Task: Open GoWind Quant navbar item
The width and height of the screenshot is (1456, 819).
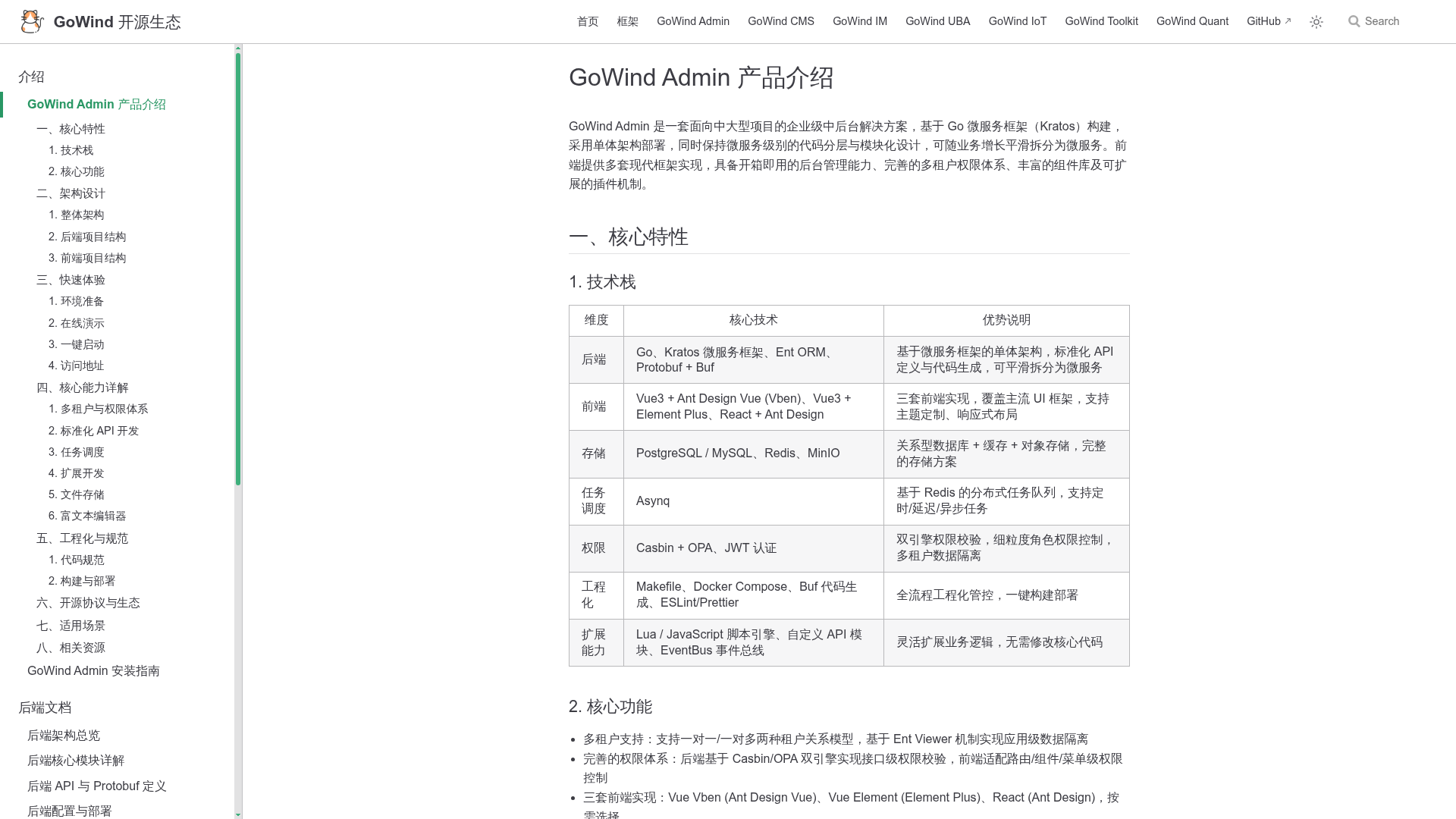Action: point(1192,21)
